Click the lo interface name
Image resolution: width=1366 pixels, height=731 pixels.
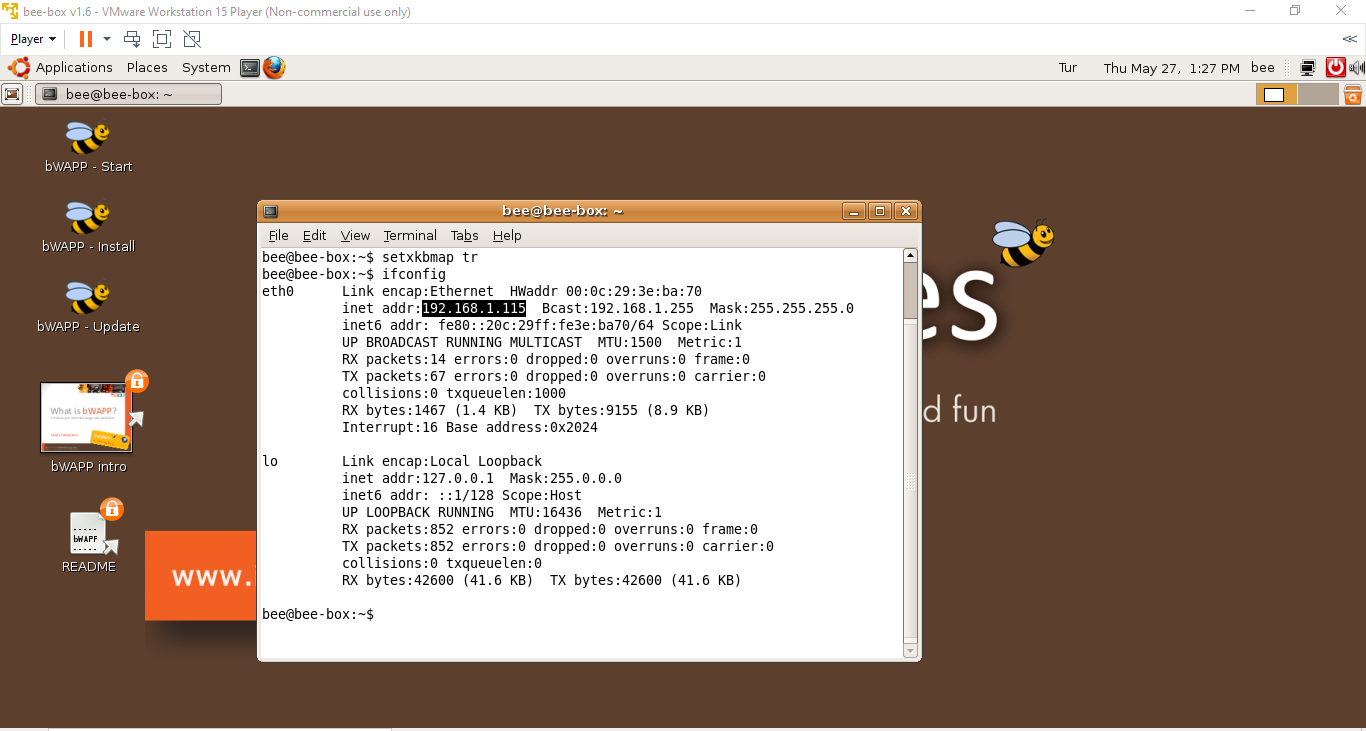tap(270, 461)
